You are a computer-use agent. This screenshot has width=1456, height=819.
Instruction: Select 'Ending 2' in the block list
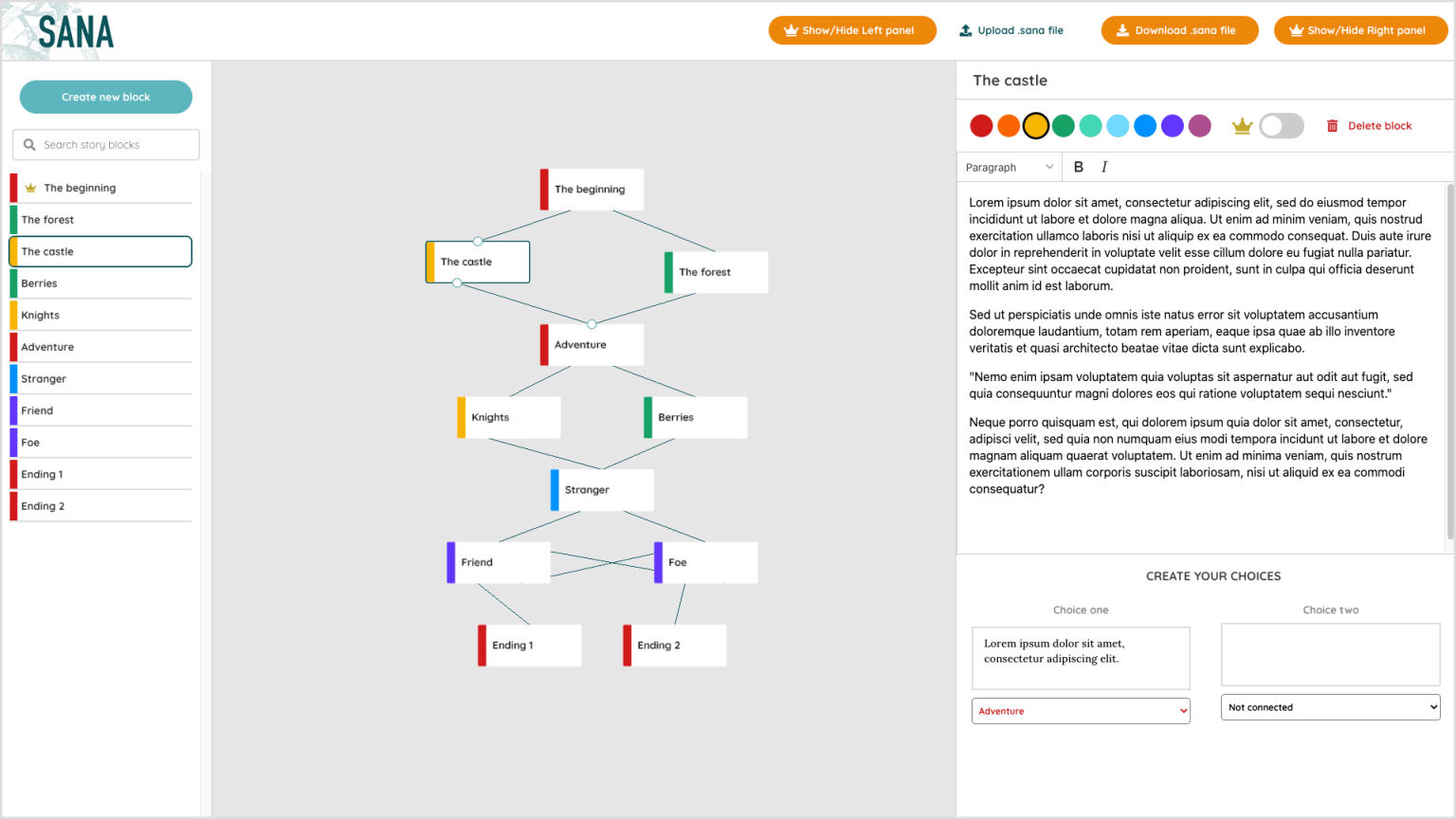tap(100, 506)
